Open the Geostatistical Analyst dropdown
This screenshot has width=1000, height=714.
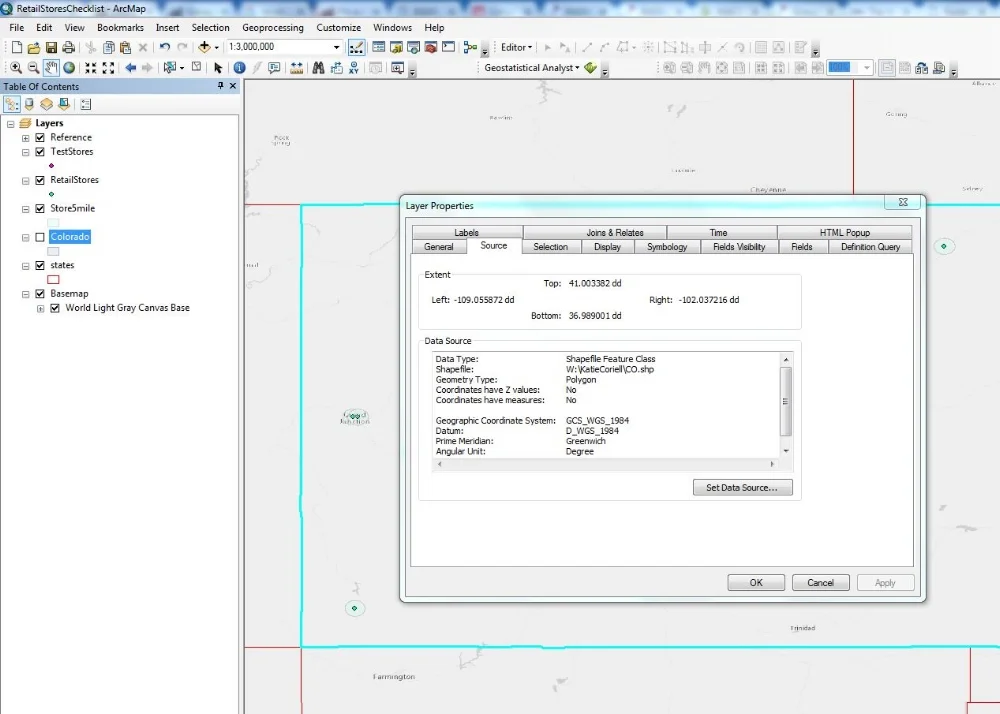[532, 68]
